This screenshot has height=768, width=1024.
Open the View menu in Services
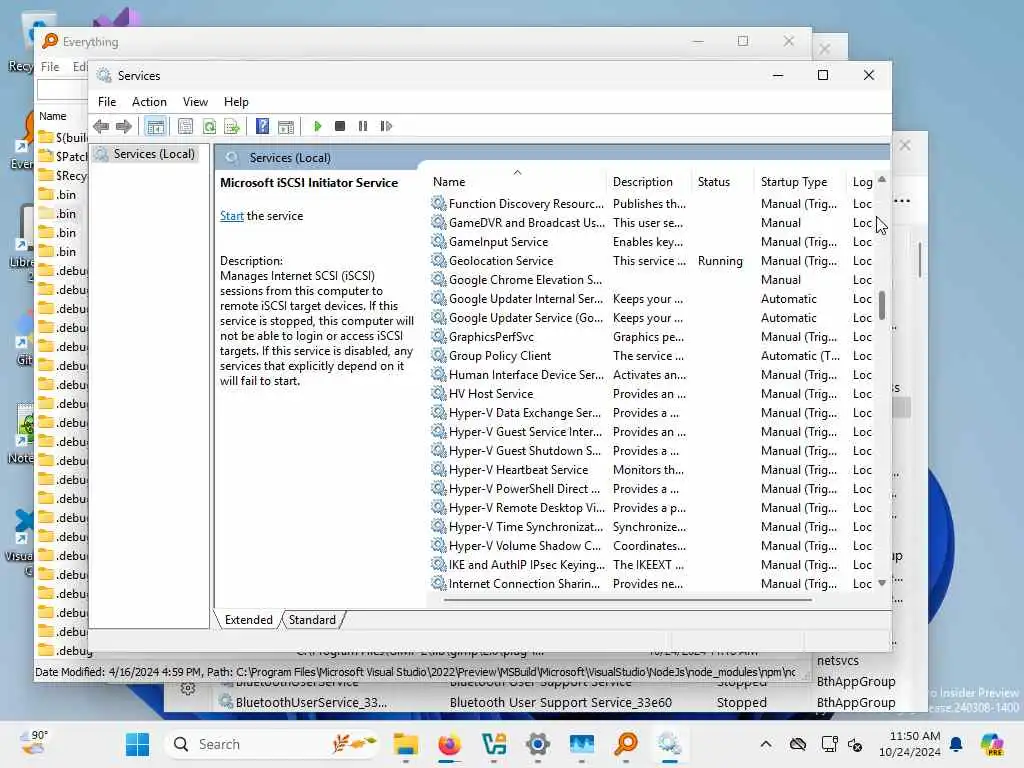[x=195, y=102]
